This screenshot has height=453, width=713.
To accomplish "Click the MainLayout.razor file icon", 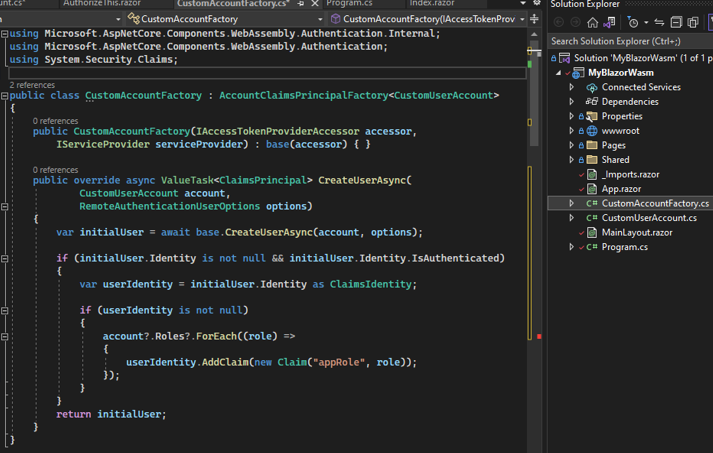I will point(592,232).
